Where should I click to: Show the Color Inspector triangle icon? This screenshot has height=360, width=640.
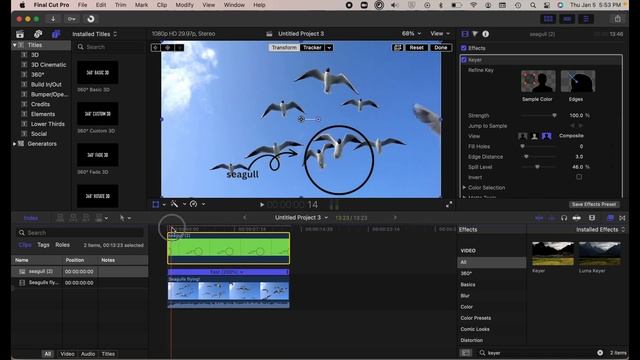[x=475, y=34]
